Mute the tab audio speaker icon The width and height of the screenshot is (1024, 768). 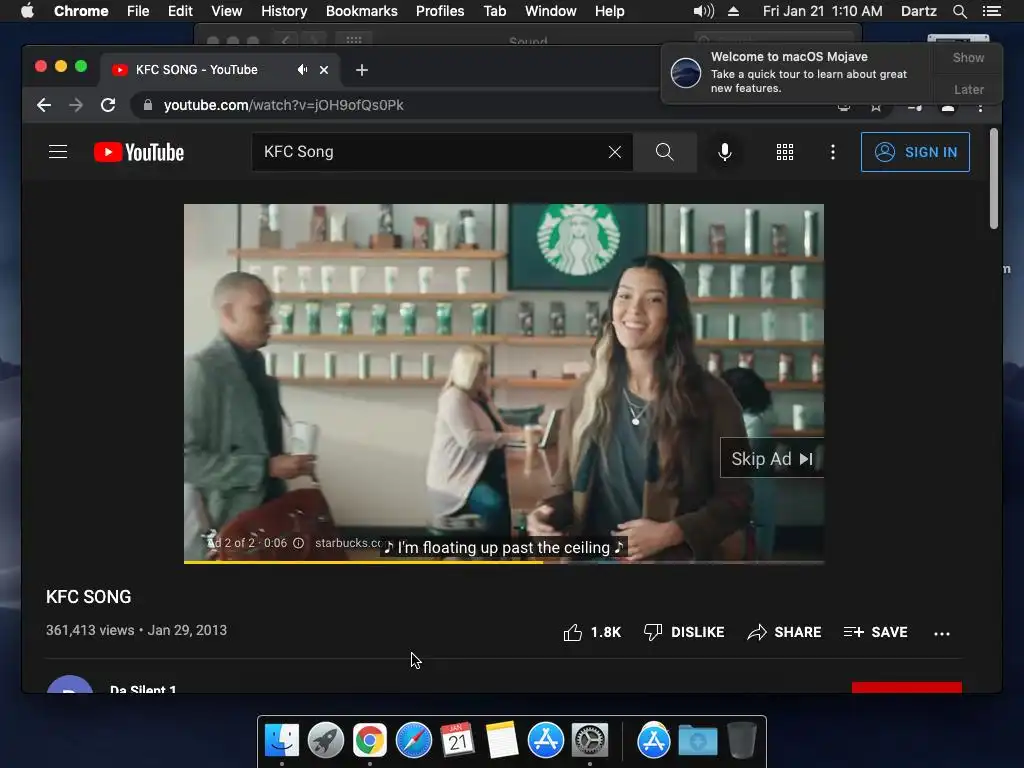[302, 70]
